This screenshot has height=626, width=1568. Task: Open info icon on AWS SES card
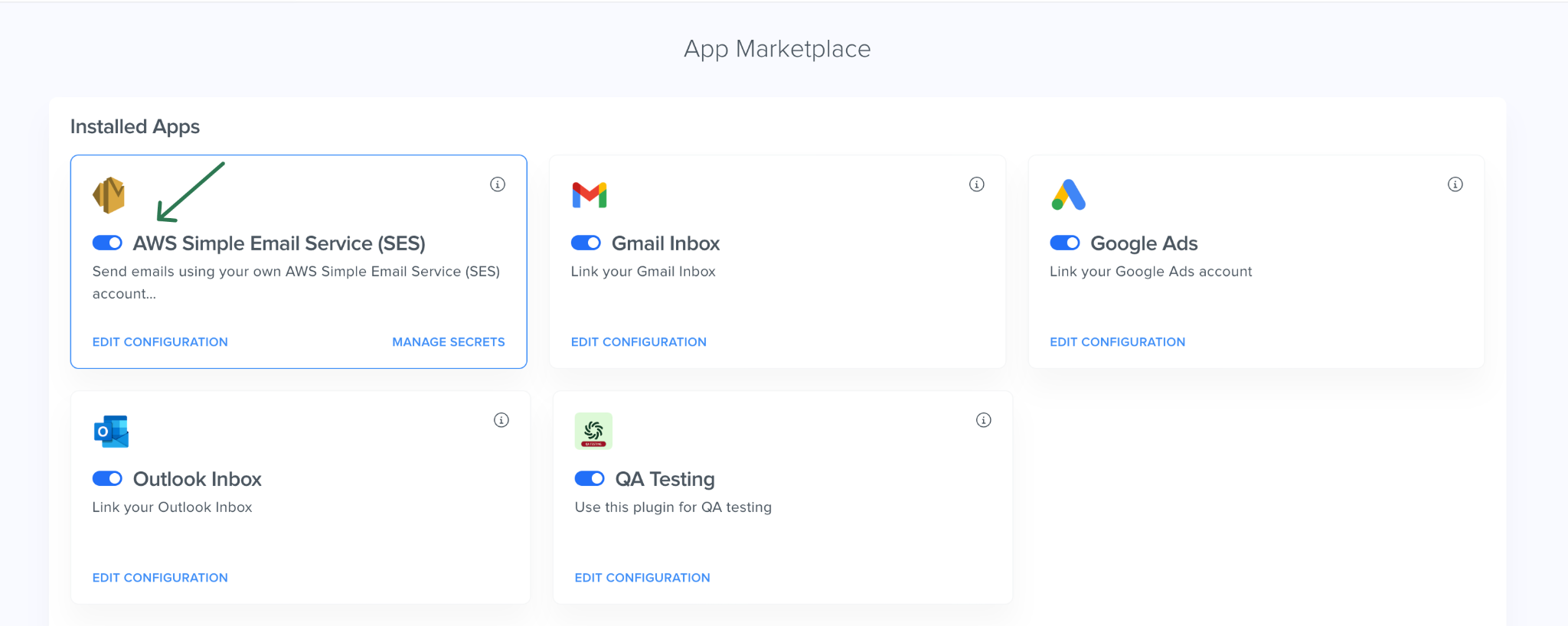click(498, 184)
